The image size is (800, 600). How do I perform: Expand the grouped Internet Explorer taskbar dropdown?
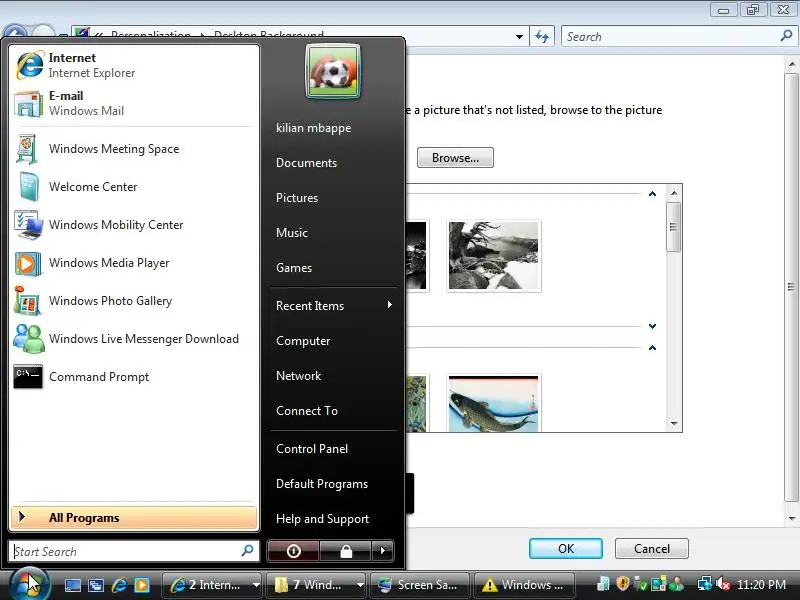click(256, 585)
